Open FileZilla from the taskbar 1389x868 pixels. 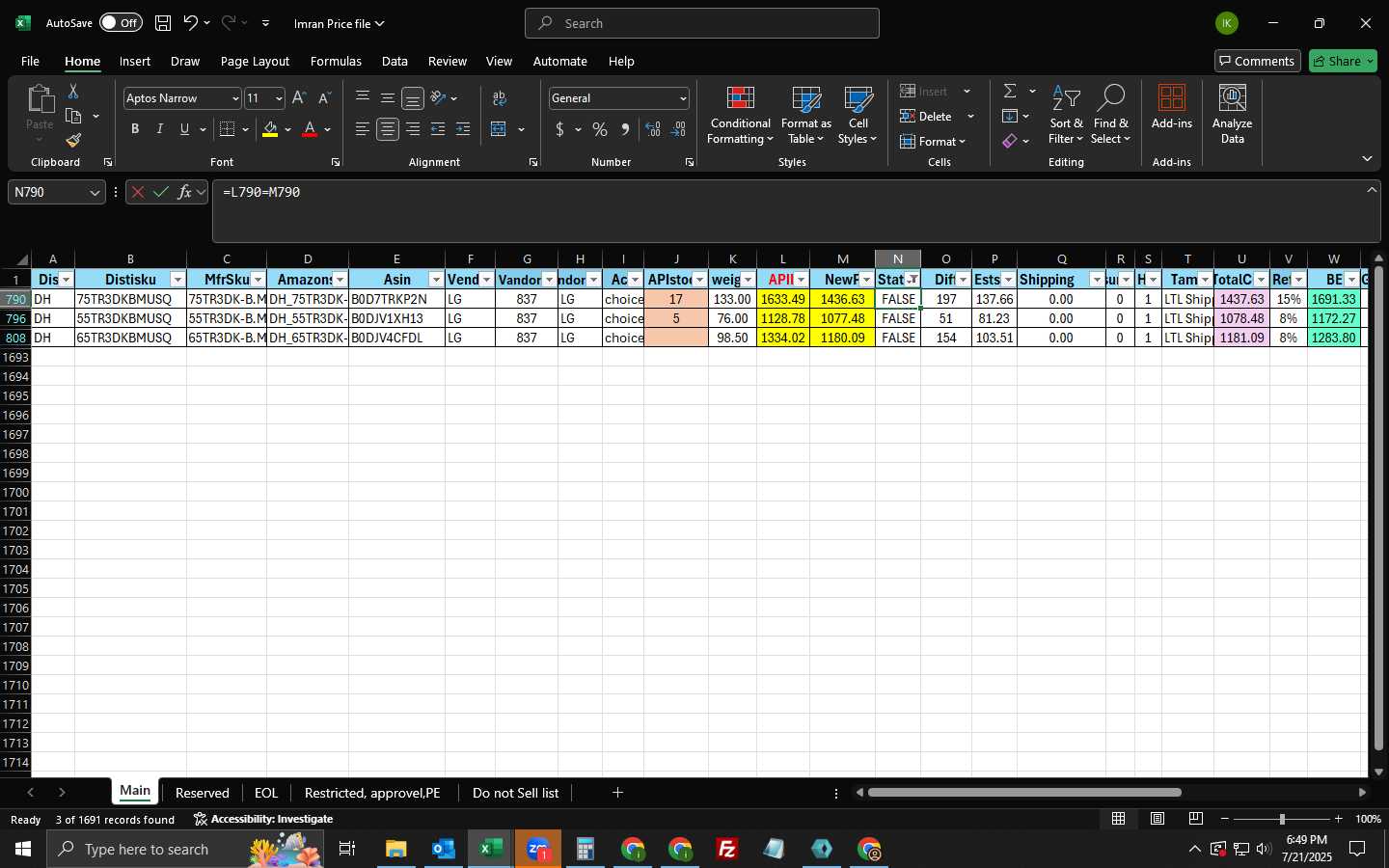[727, 849]
